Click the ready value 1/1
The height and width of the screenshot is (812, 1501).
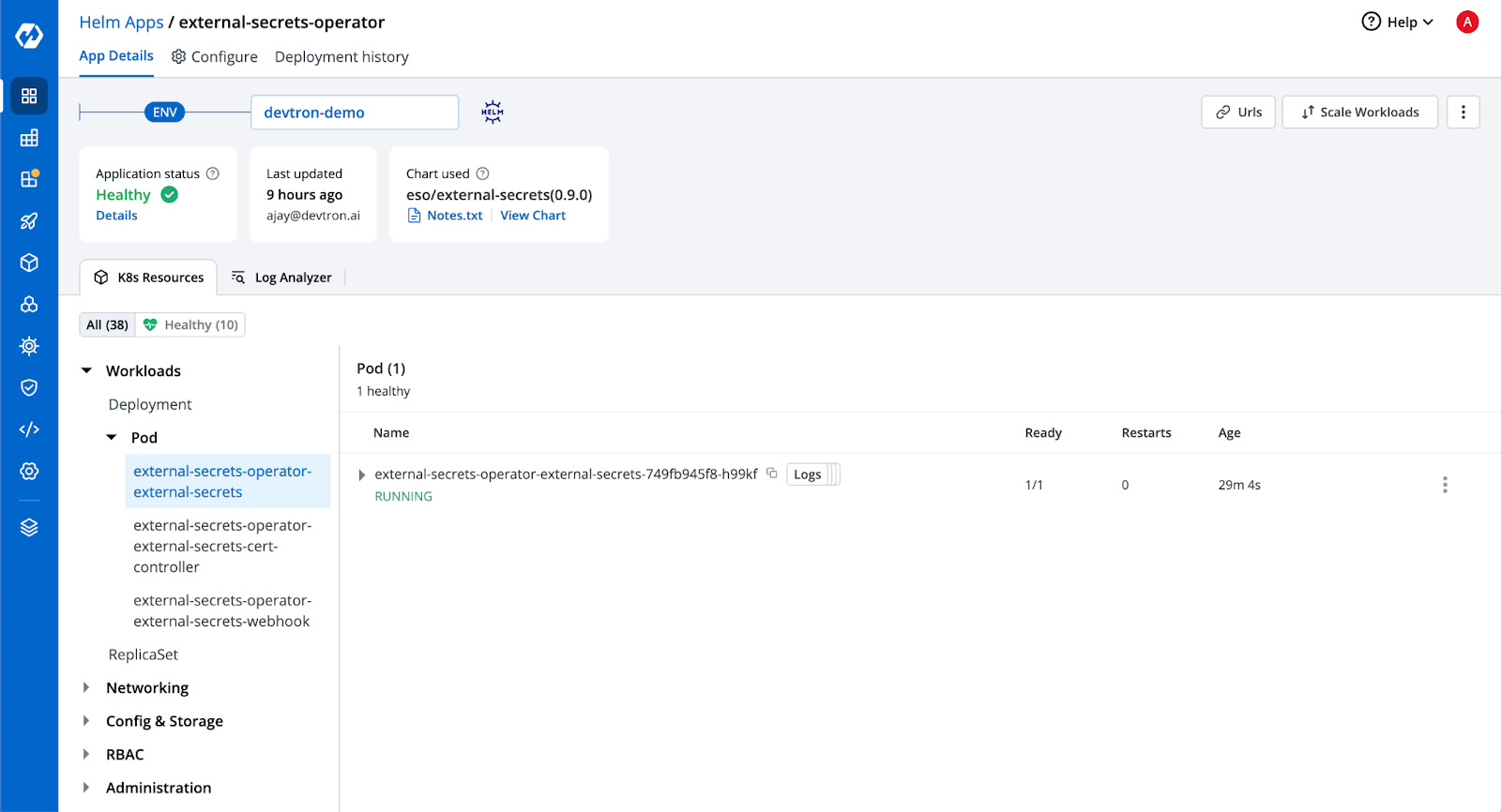tap(1034, 485)
